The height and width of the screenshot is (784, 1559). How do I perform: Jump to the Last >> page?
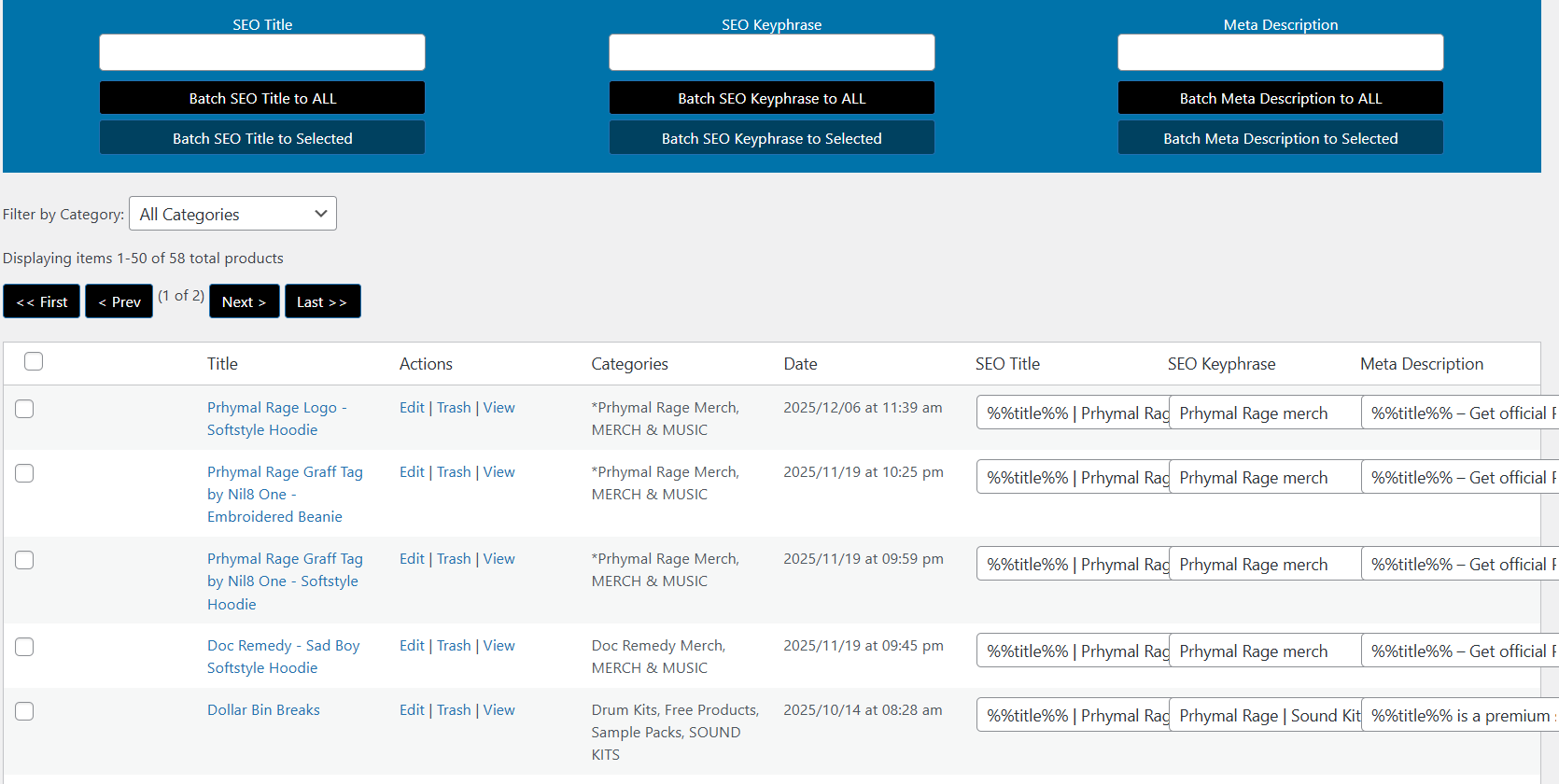coord(322,301)
